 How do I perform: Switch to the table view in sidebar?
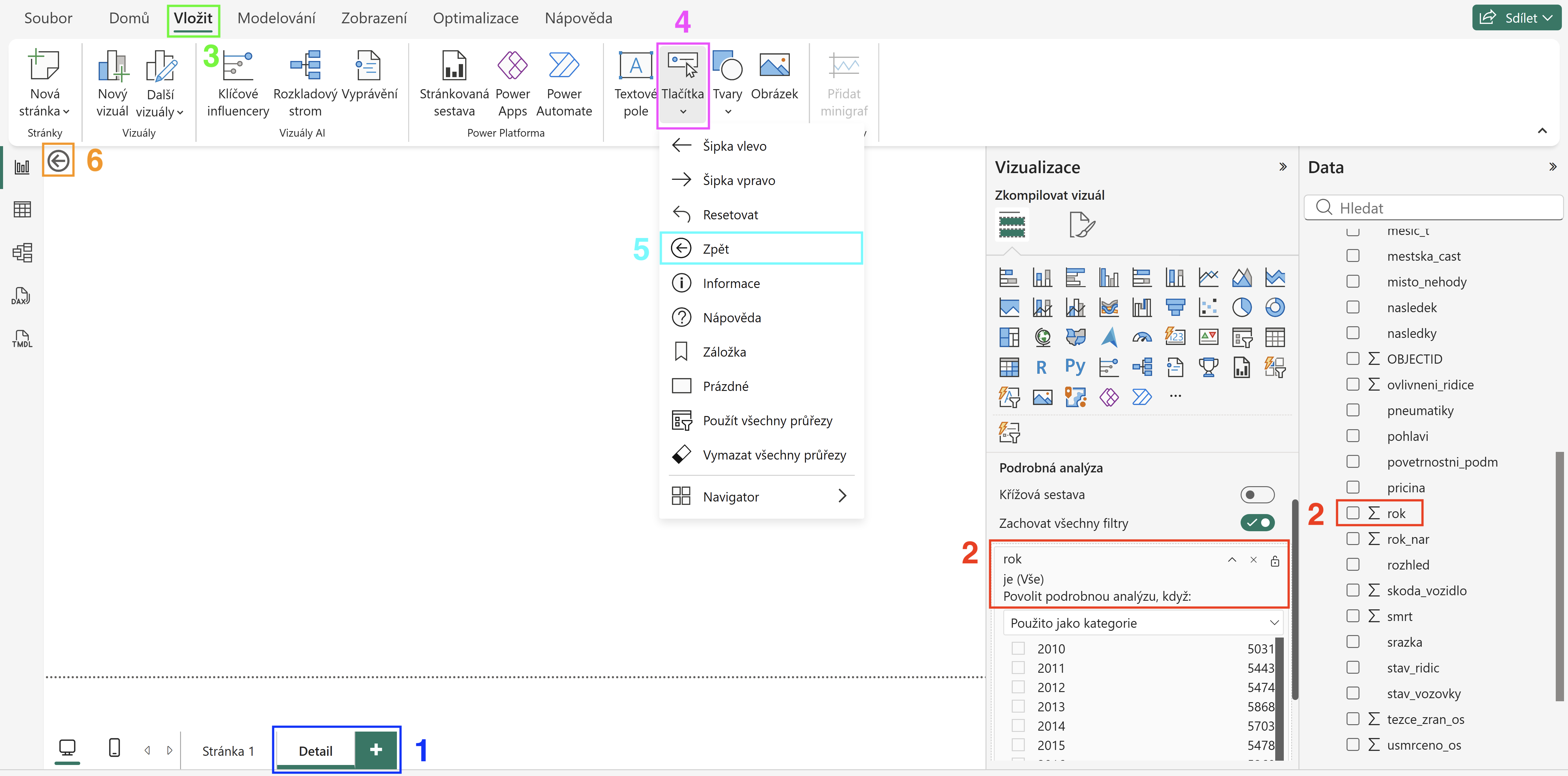(x=22, y=210)
